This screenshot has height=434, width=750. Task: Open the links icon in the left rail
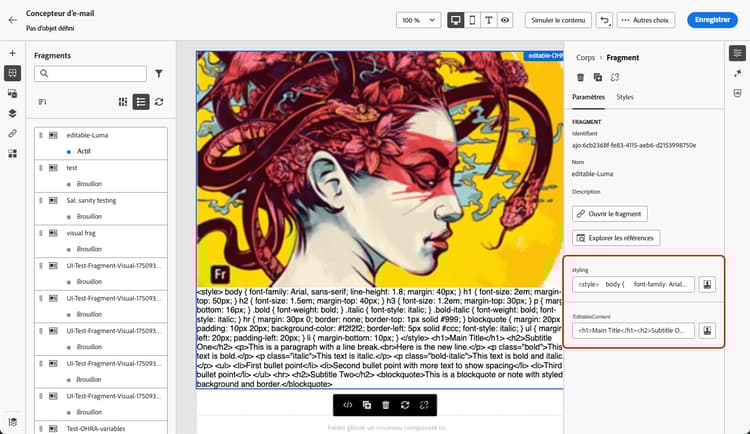(12, 134)
